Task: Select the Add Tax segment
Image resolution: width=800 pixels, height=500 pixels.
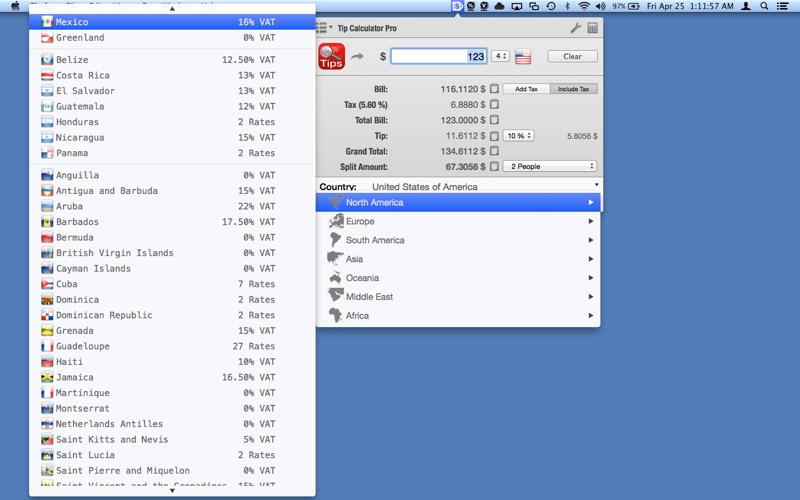Action: point(526,89)
